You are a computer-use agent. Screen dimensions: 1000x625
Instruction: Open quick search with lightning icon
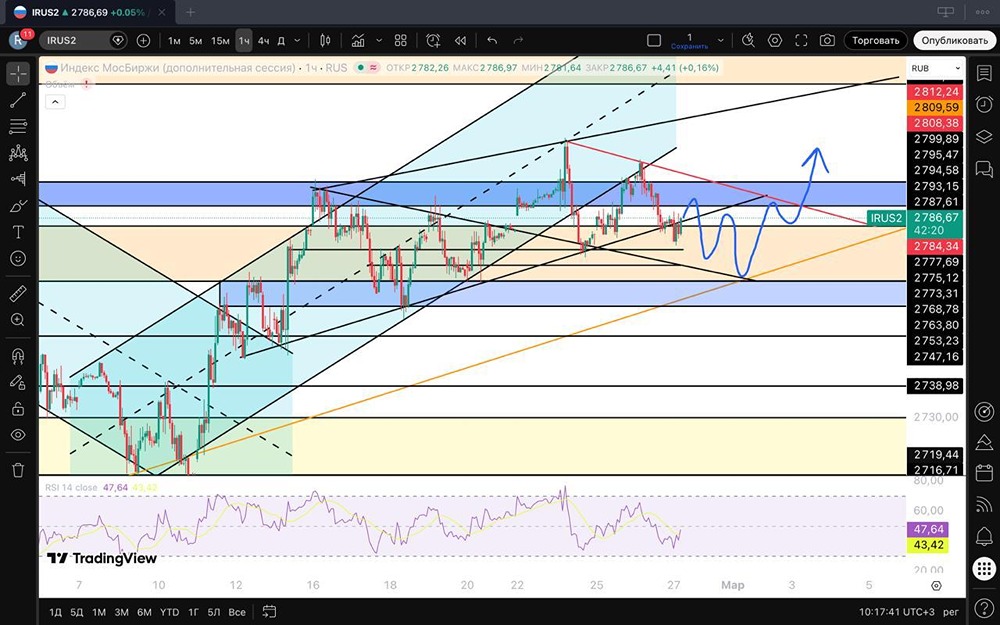point(748,40)
